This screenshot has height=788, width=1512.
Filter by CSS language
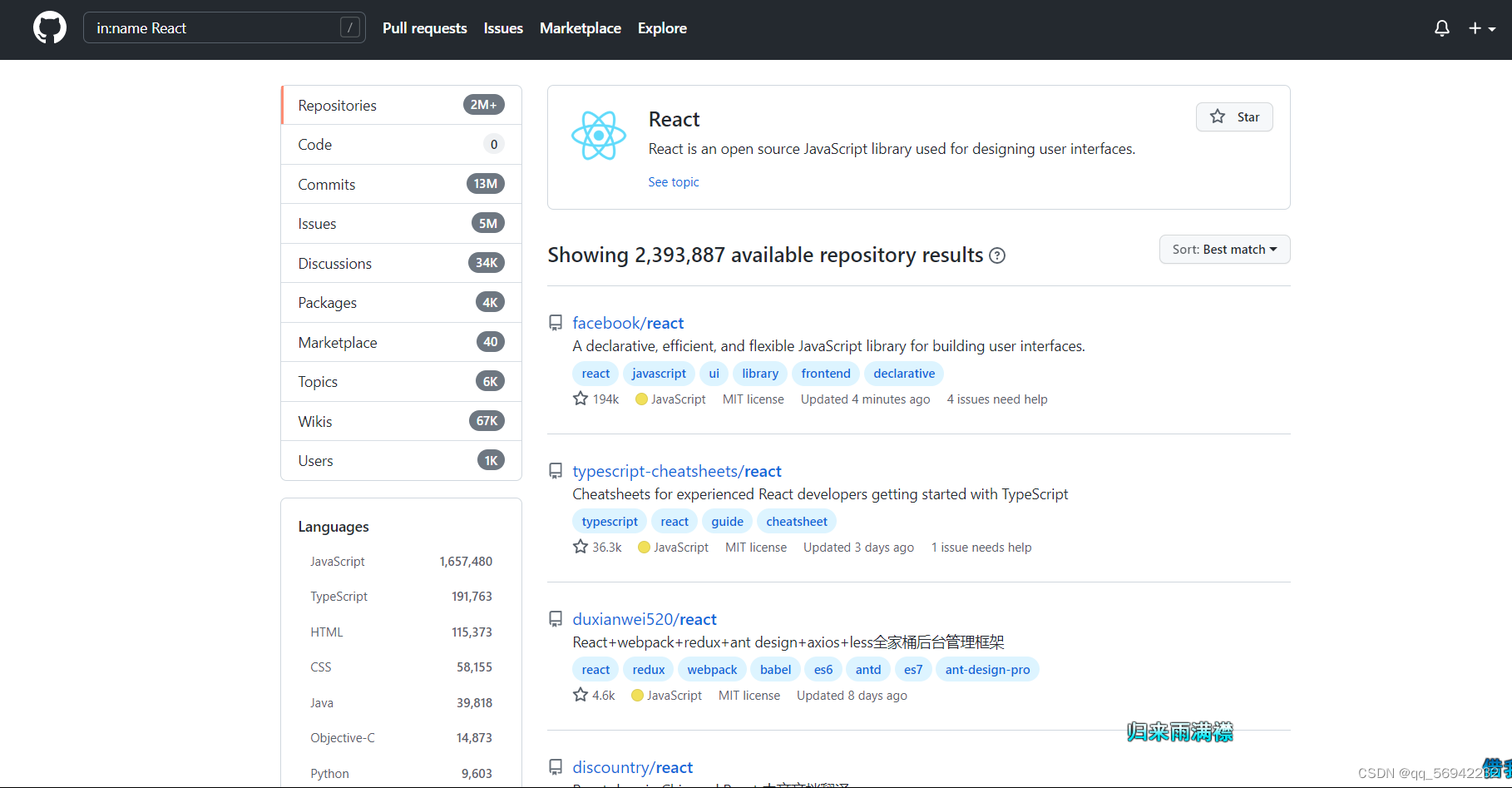[x=401, y=667]
